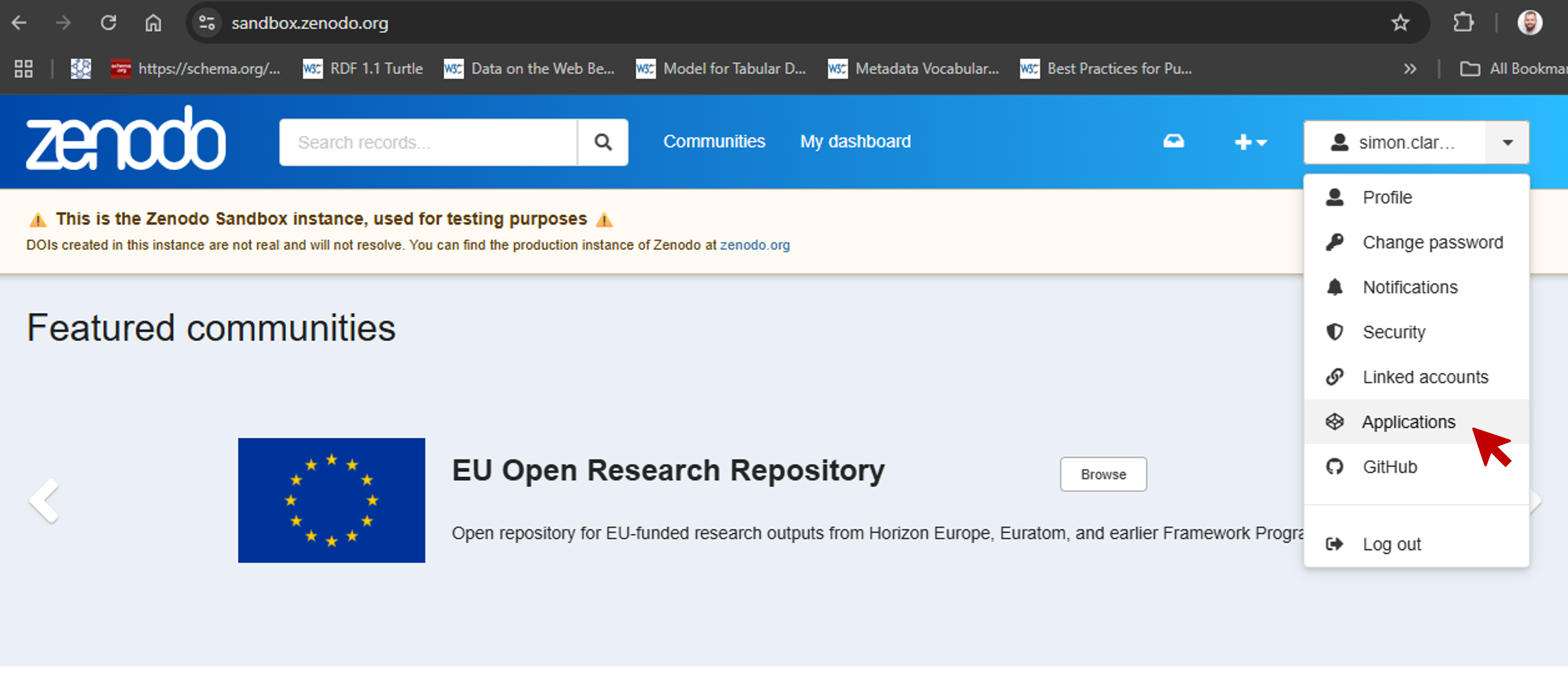Open the Communities navigation link
1568x680 pixels.
[714, 141]
